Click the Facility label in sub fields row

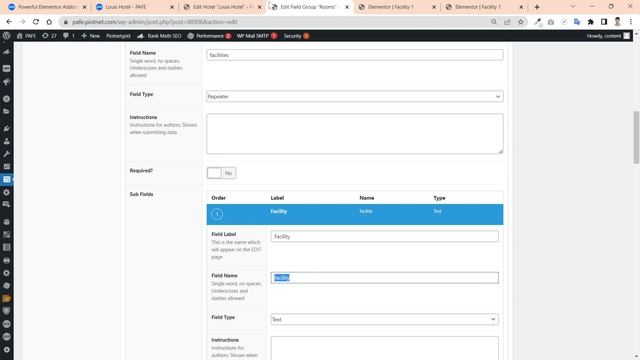point(279,211)
